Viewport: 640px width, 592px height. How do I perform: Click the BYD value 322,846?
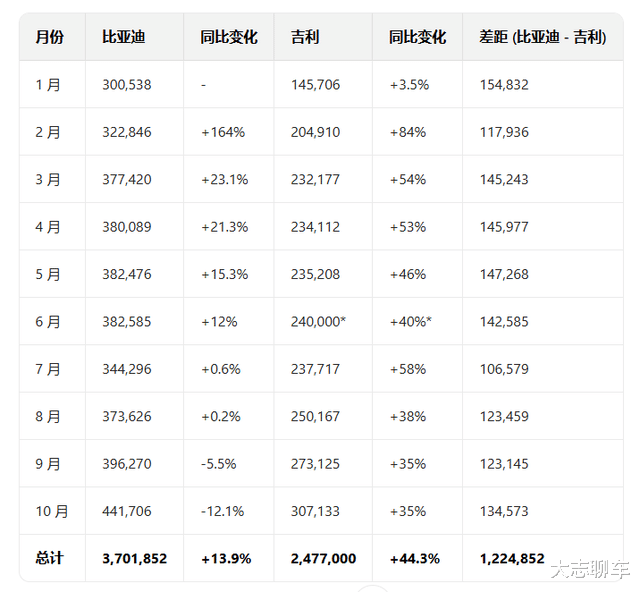click(x=127, y=132)
